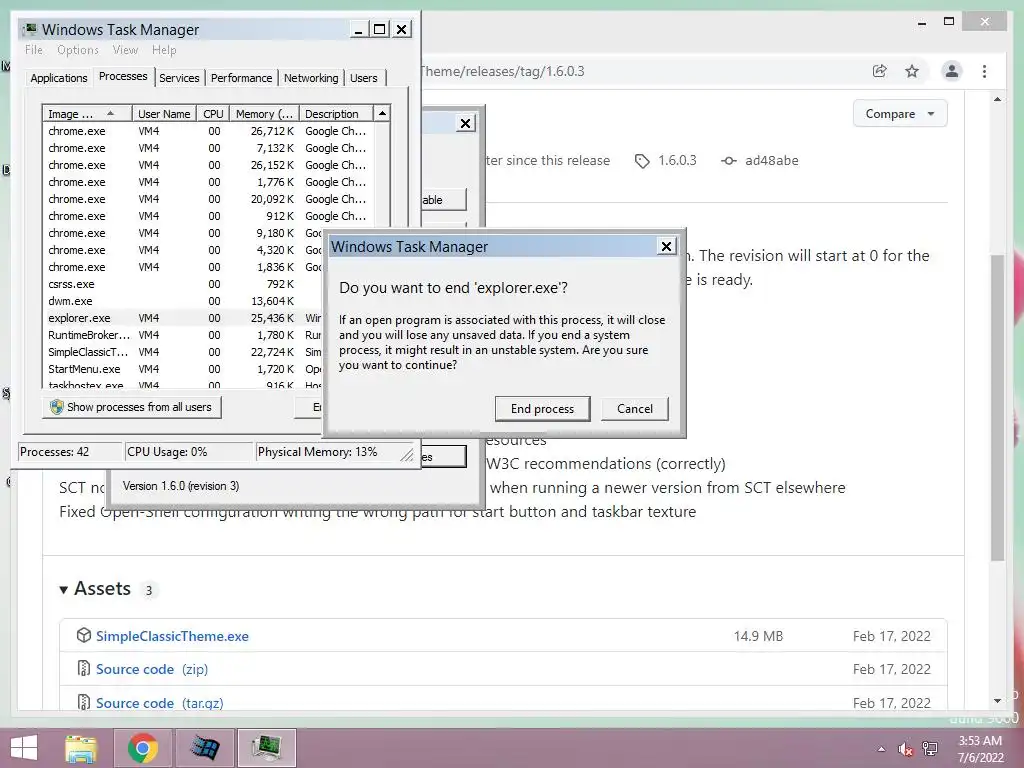Open Task Manager File menu
The image size is (1024, 768).
(34, 50)
